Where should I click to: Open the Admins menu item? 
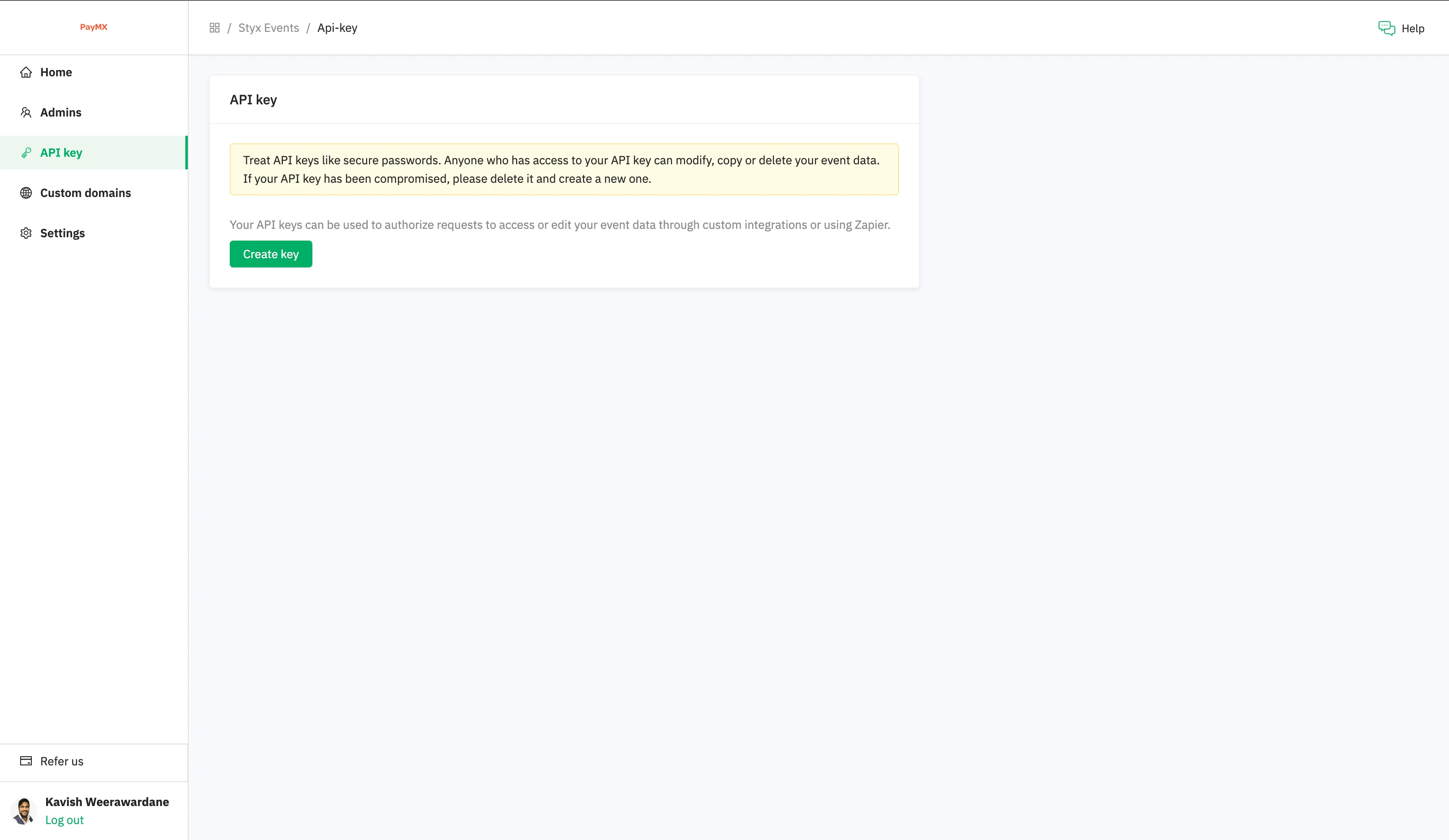[x=94, y=112]
